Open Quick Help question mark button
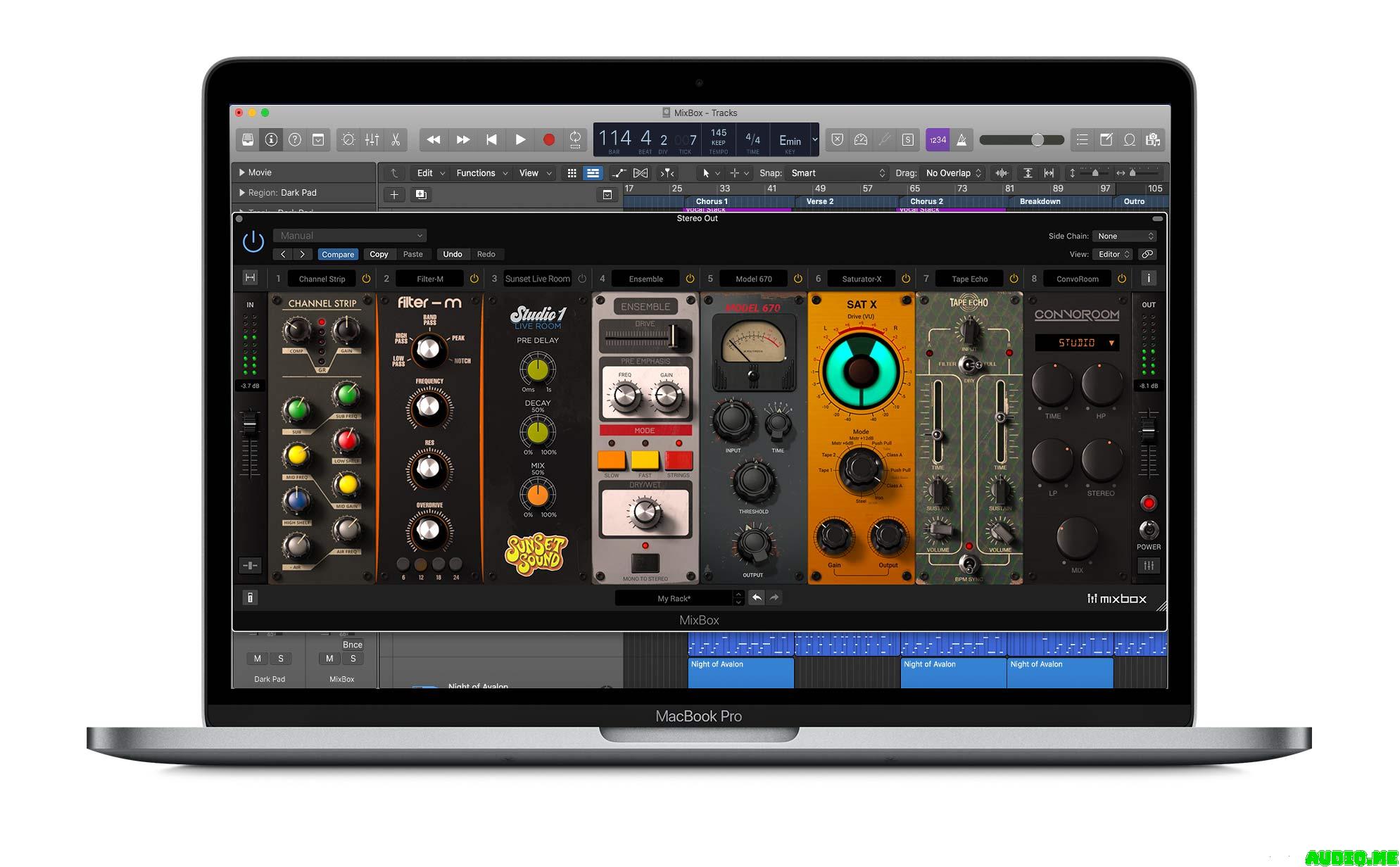 pyautogui.click(x=295, y=139)
